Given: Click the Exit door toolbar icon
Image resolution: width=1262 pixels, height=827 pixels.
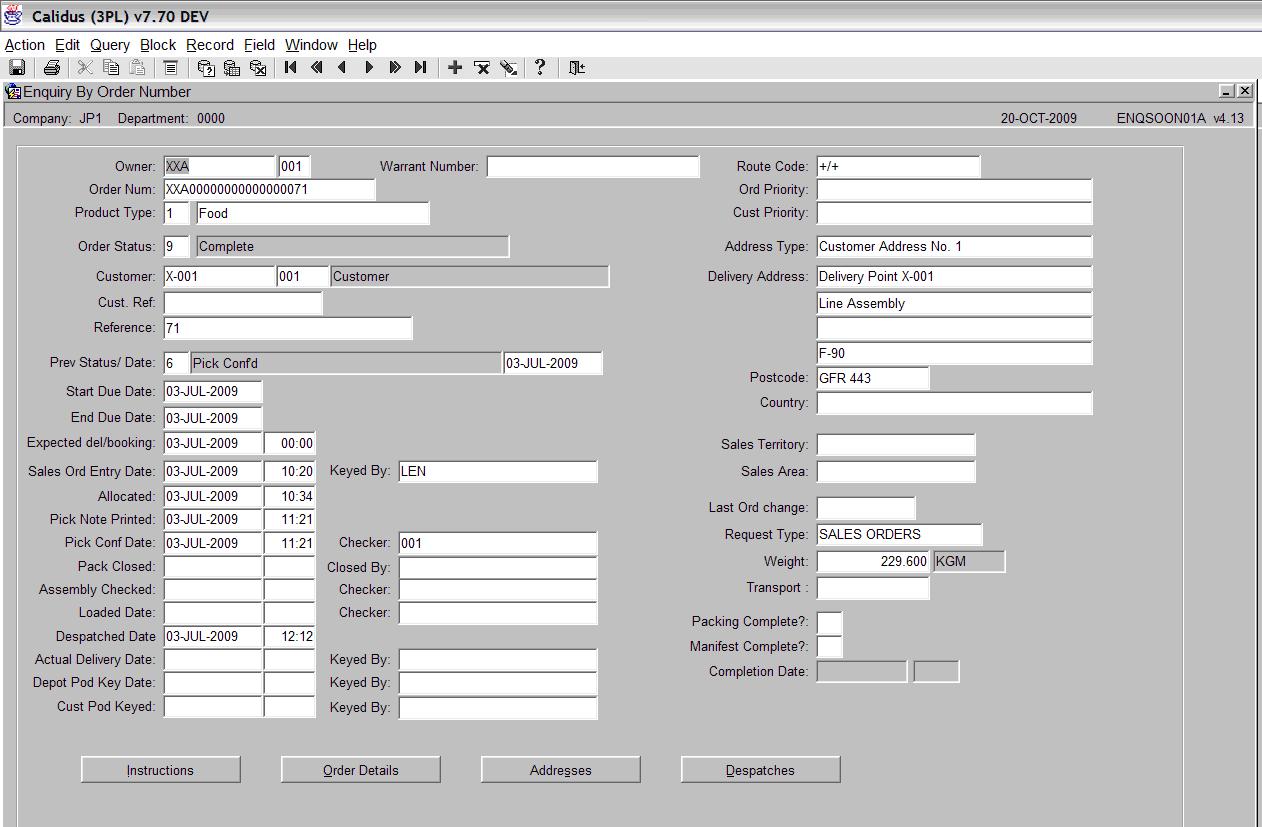Looking at the screenshot, I should click(x=577, y=68).
